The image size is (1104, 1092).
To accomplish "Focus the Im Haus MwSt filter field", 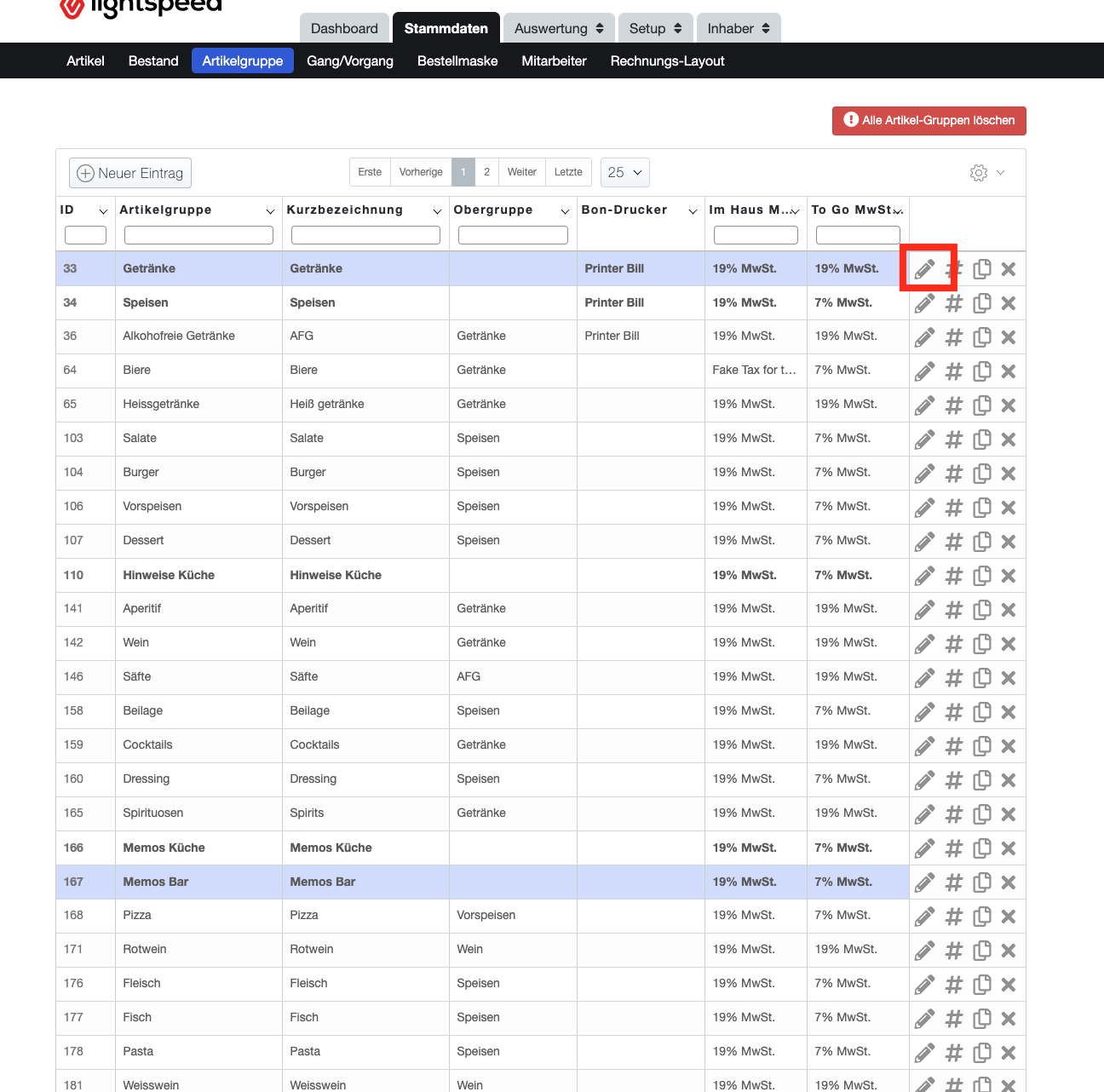I will 756,235.
